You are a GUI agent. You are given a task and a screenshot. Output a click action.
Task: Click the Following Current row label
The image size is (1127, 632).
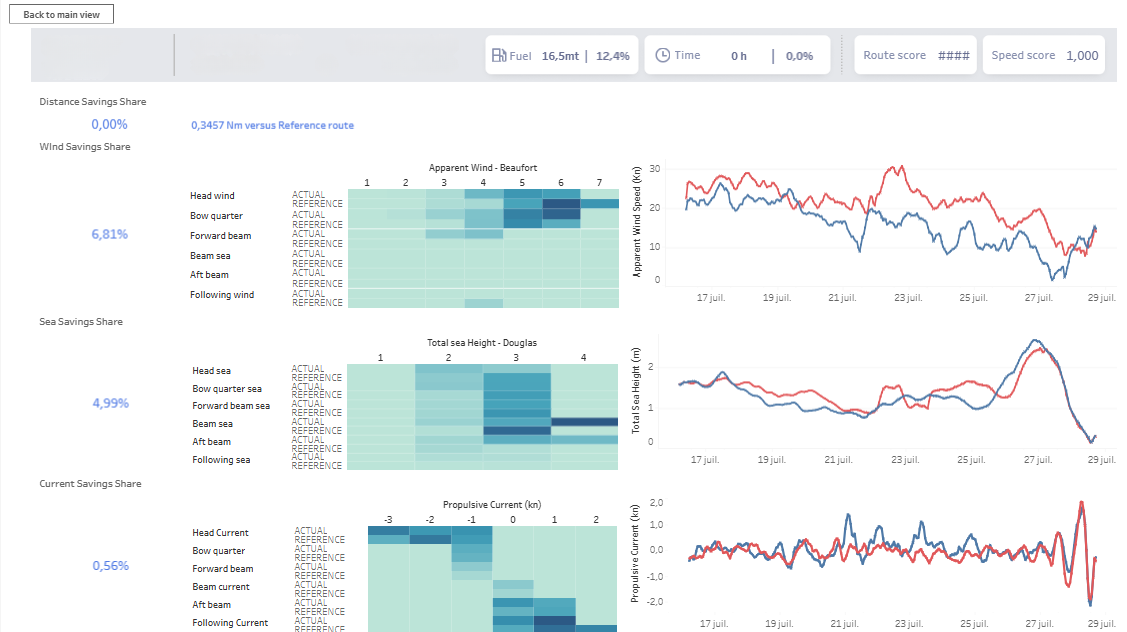230,623
